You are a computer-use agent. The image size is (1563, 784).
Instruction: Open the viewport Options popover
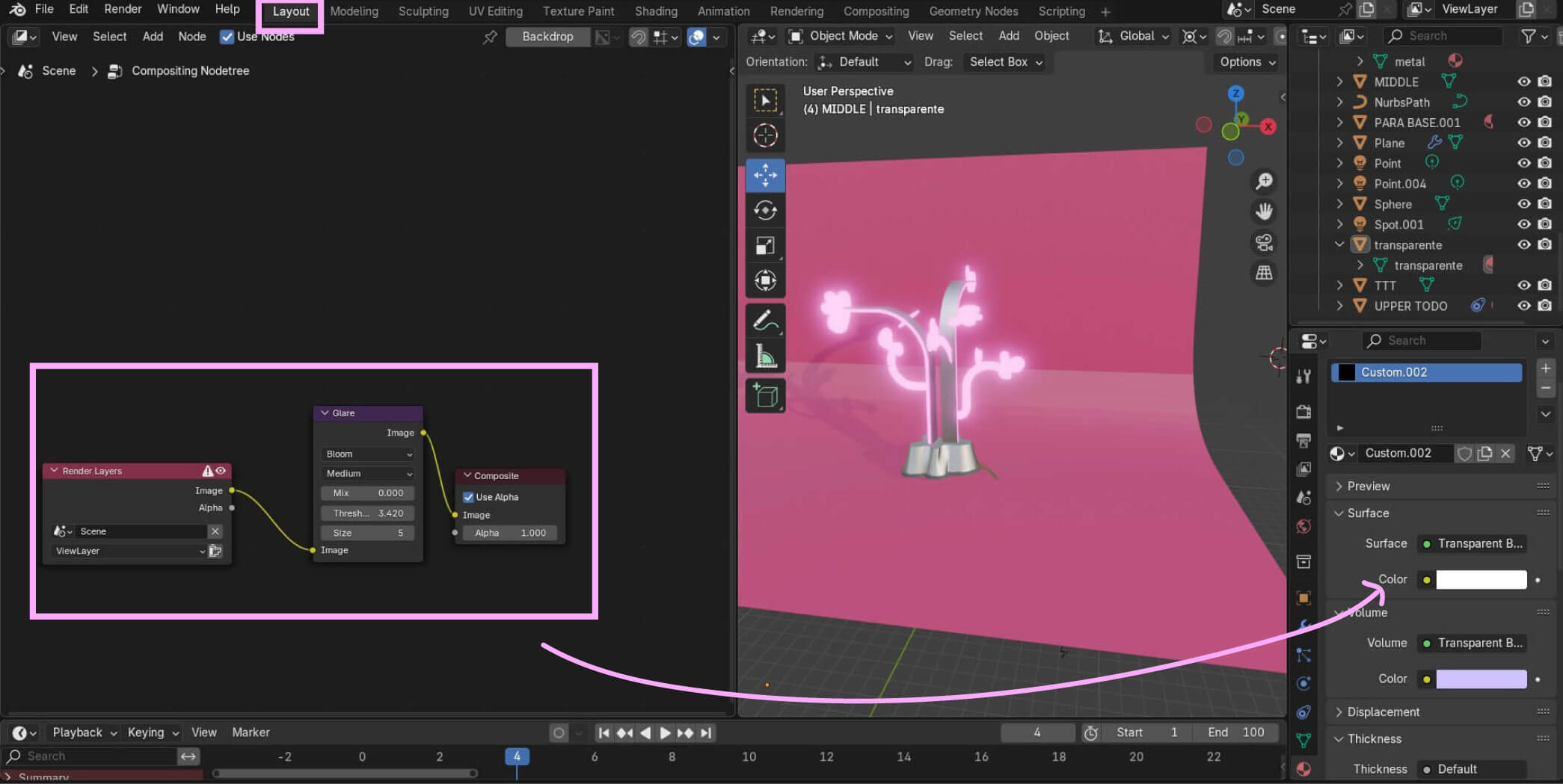click(1247, 62)
